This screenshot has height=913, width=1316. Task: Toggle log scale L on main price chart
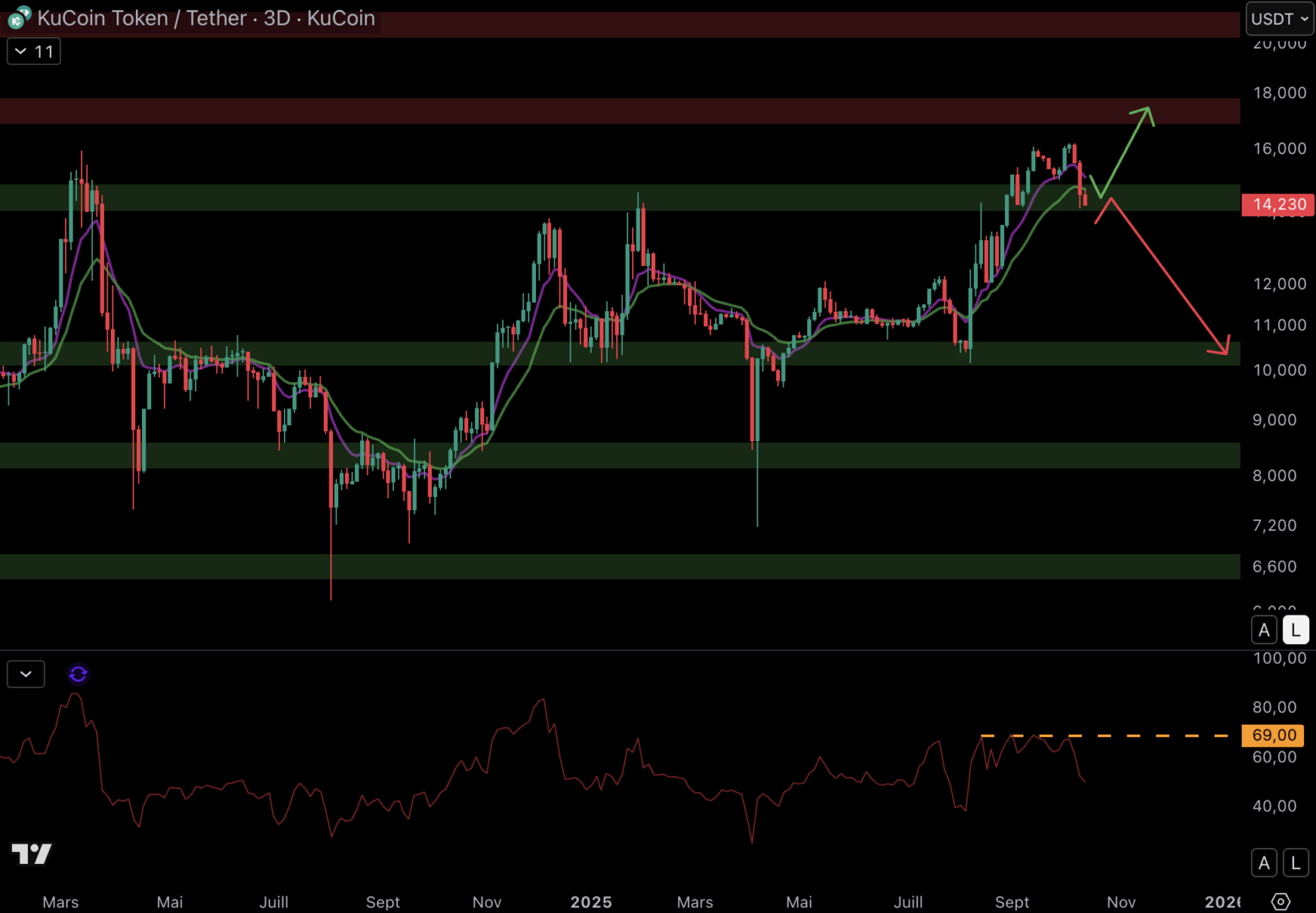click(1295, 630)
